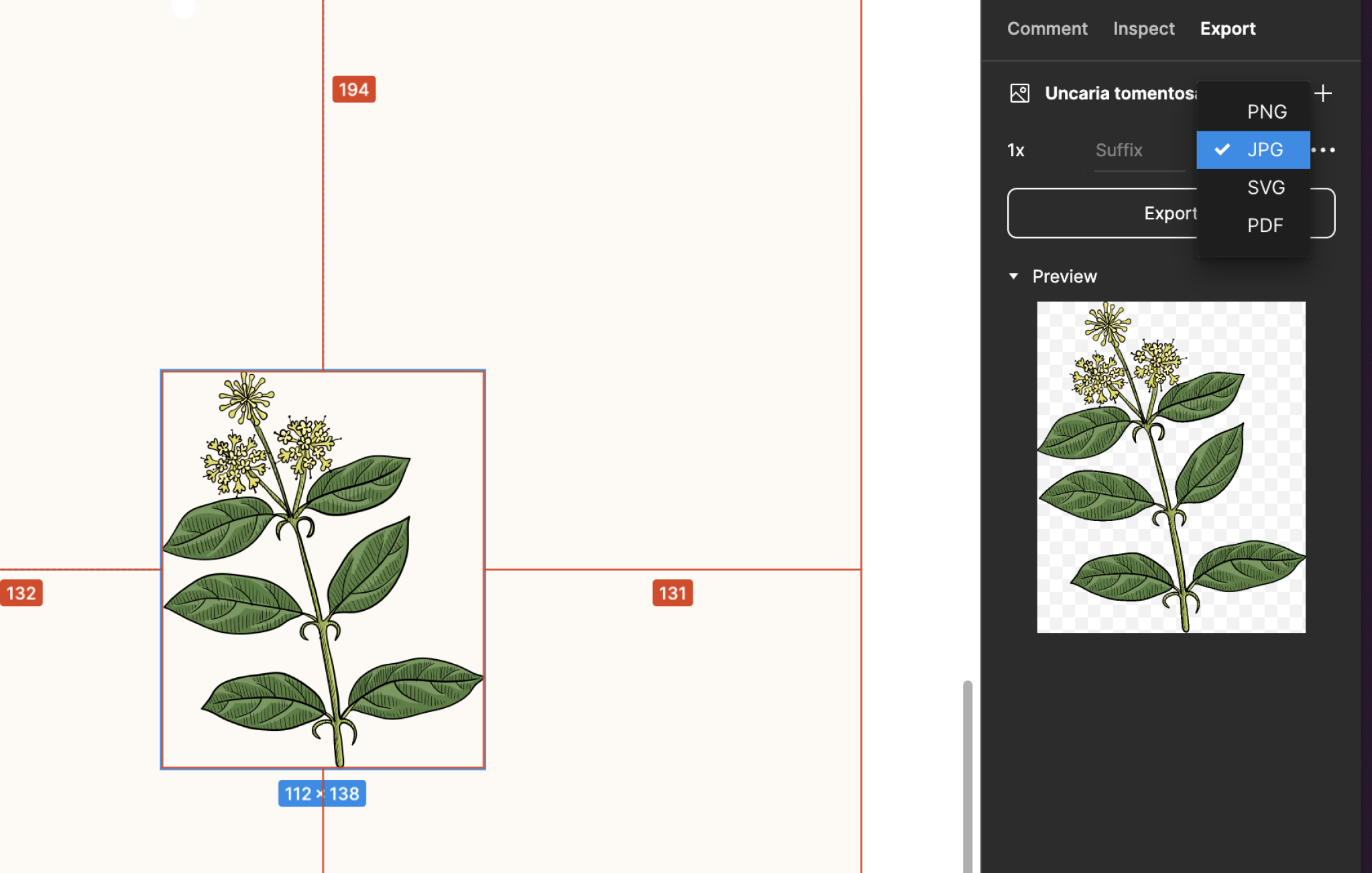Select PDF as the export format
Viewport: 1372px width, 873px height.
click(1265, 225)
